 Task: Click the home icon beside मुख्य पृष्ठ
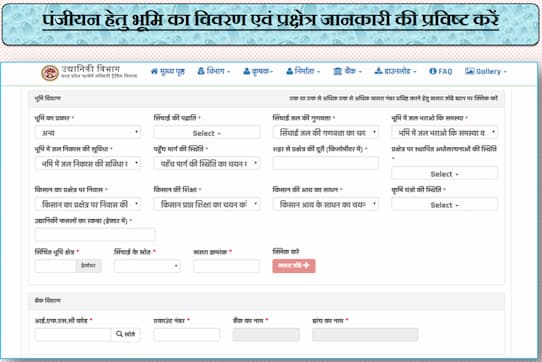tap(154, 71)
